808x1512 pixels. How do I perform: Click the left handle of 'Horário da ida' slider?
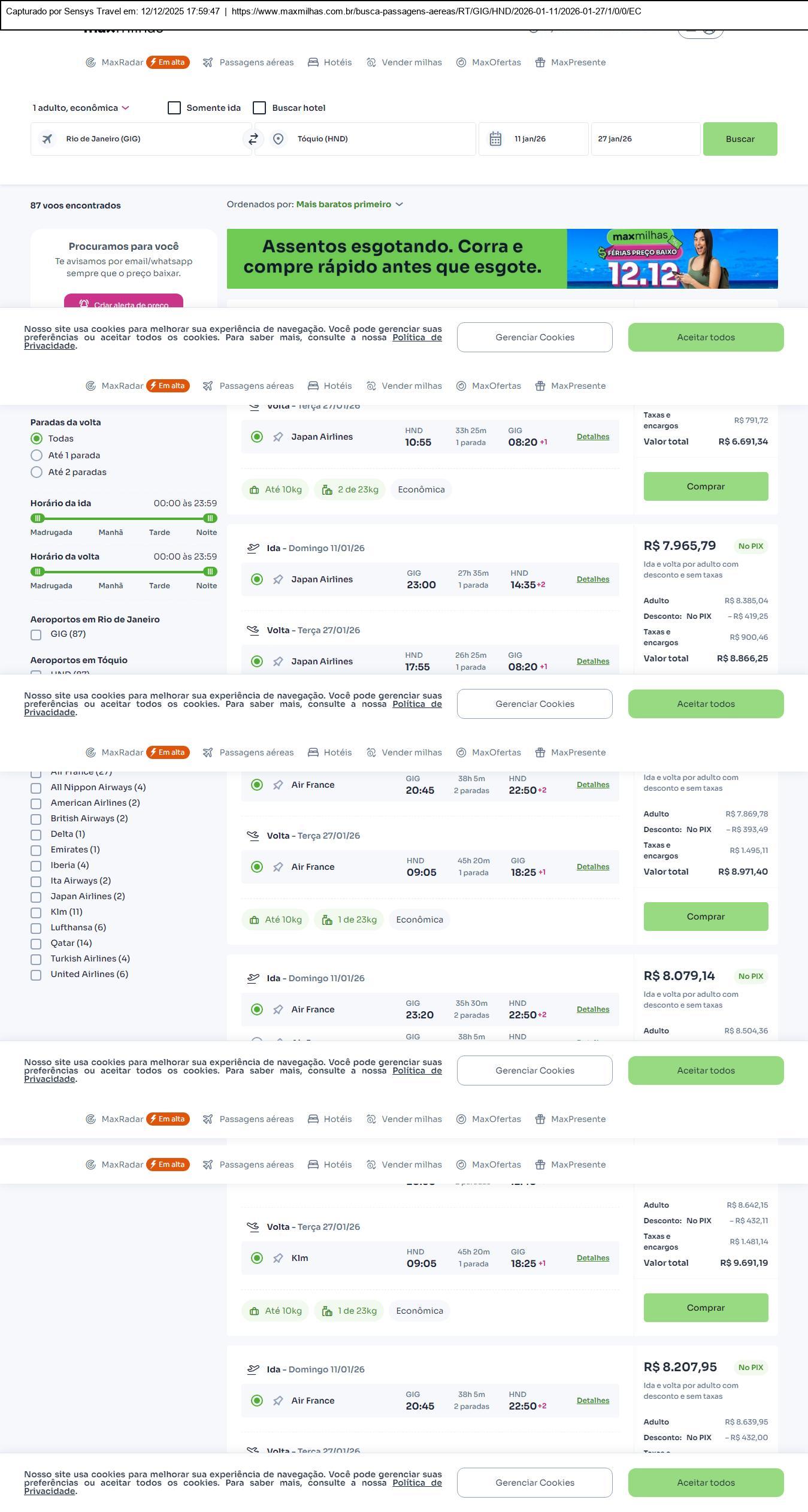38,518
